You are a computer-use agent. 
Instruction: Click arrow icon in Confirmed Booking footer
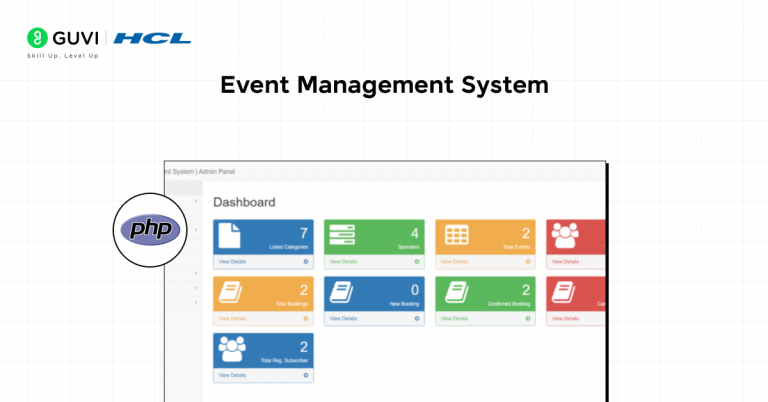pos(527,319)
